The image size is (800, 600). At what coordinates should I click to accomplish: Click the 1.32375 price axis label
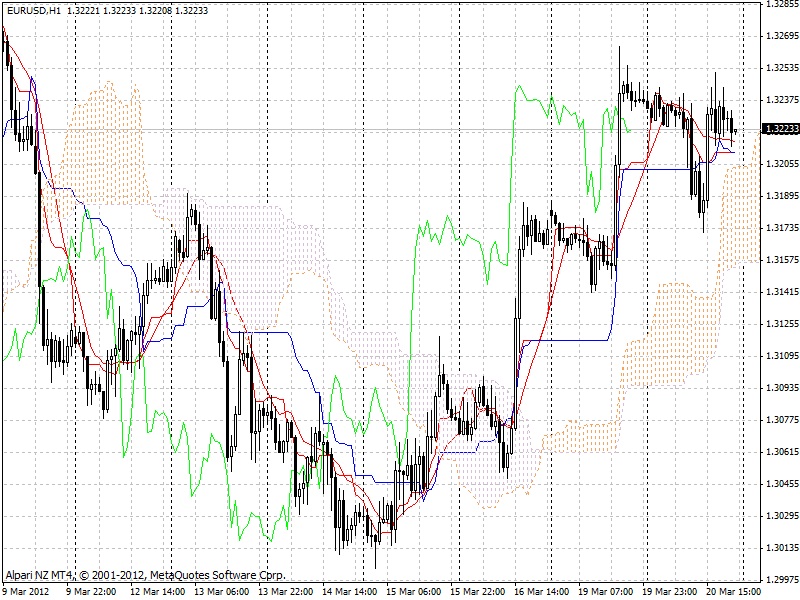coord(779,100)
